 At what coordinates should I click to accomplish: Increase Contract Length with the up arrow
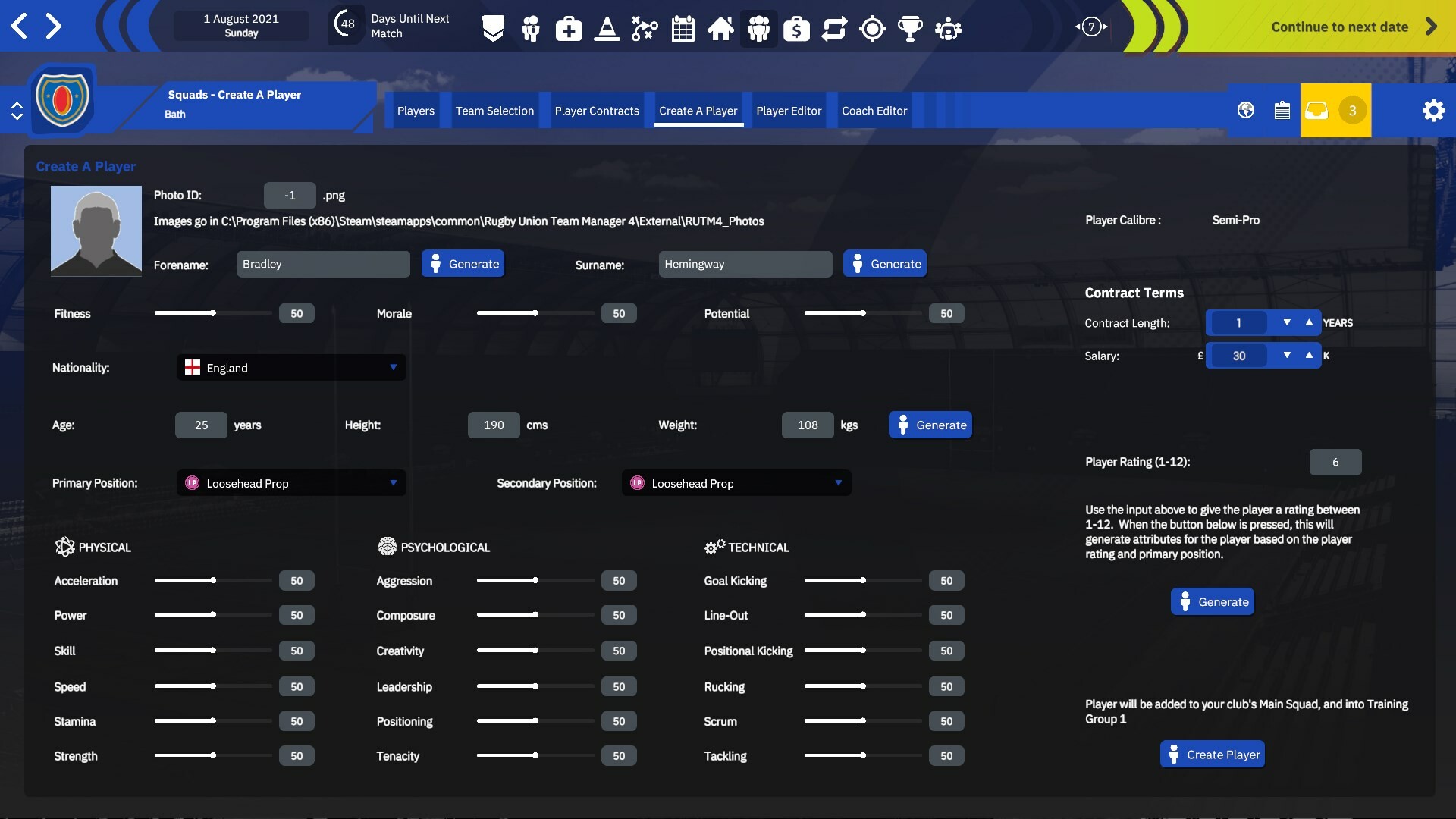click(1308, 322)
